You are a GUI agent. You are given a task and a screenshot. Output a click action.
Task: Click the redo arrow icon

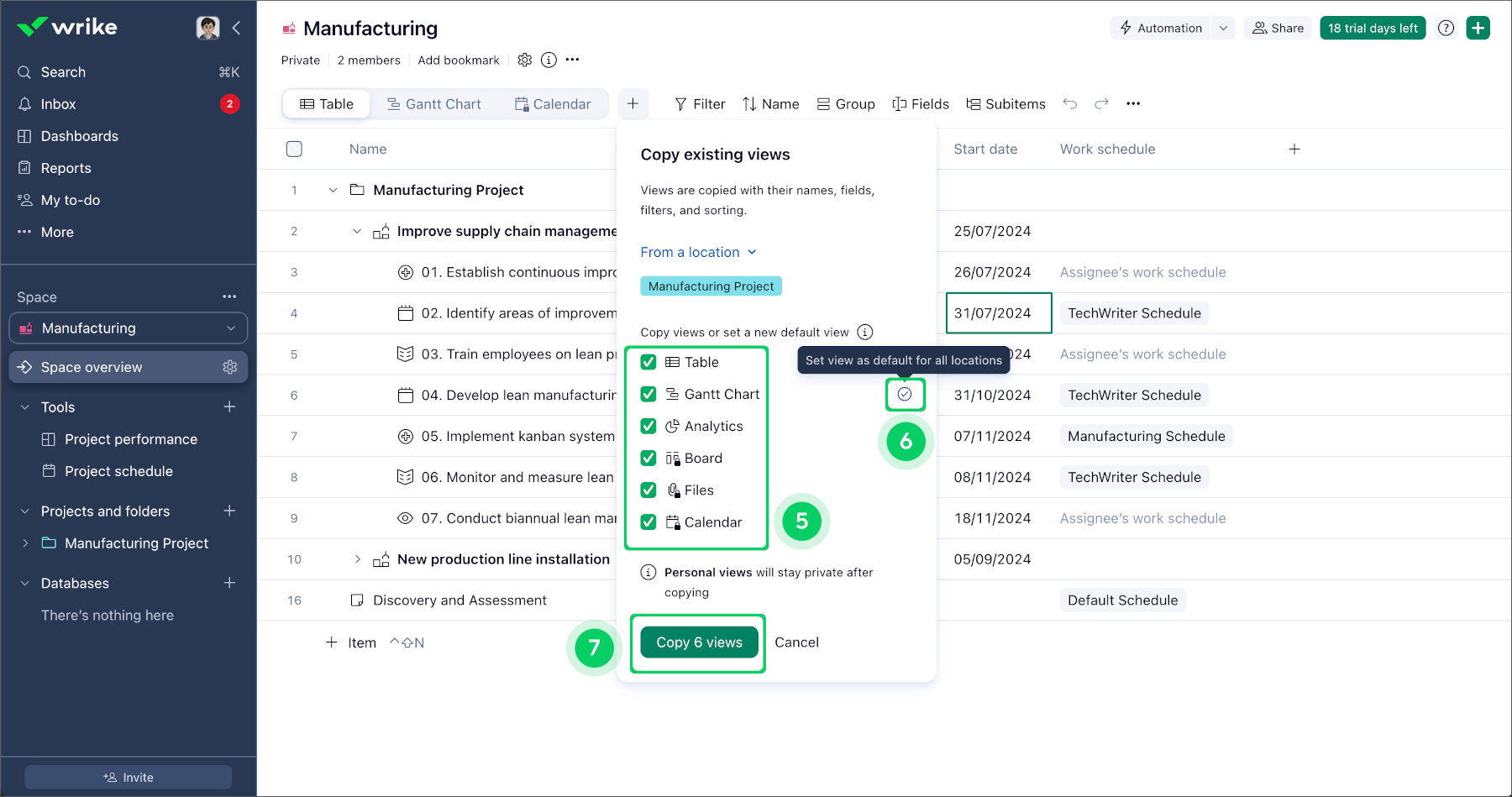(x=1101, y=104)
